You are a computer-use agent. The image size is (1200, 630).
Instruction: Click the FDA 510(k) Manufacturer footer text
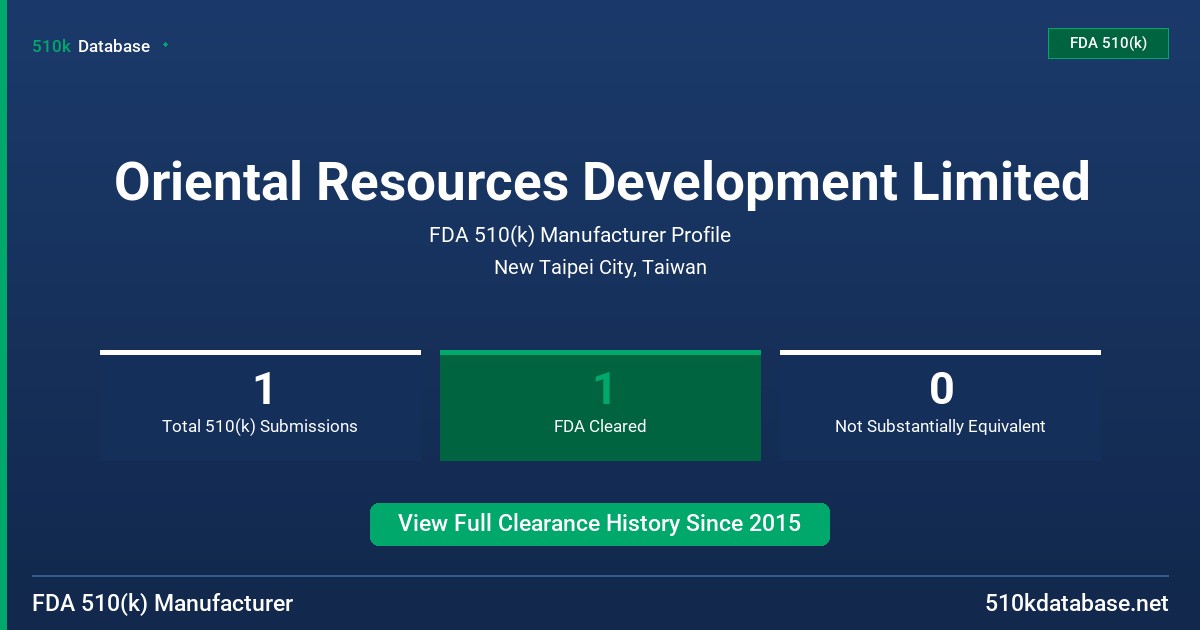(163, 604)
